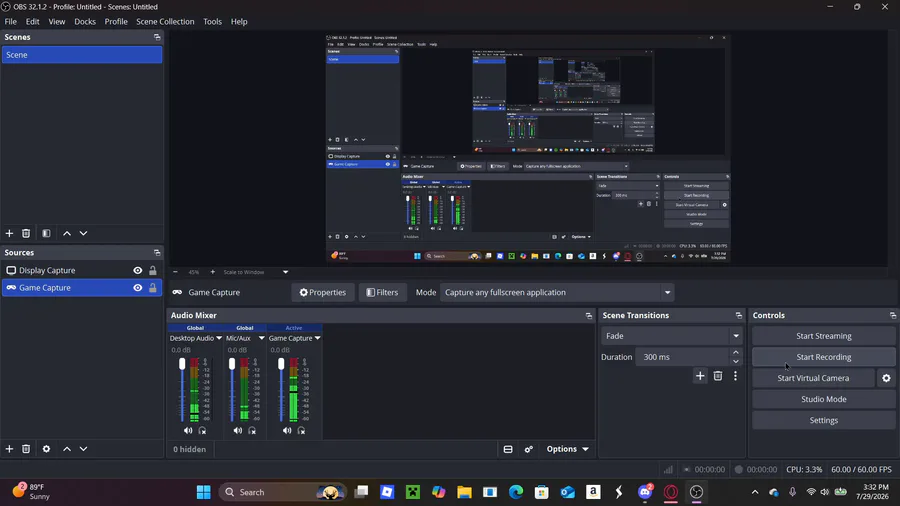Click Windows taskbar Search box
This screenshot has height=506, width=900.
pos(282,492)
